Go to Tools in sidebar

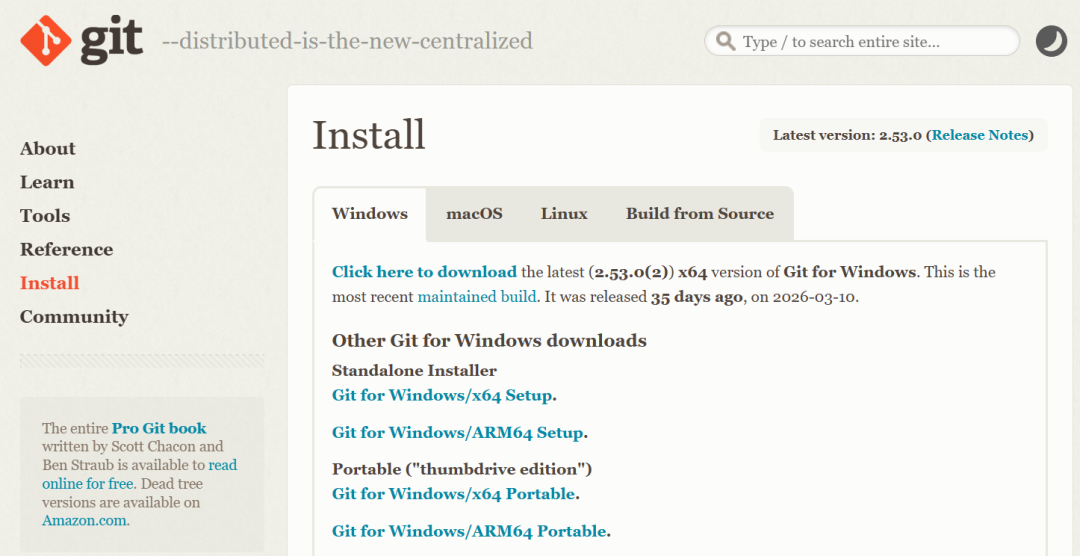tap(45, 216)
